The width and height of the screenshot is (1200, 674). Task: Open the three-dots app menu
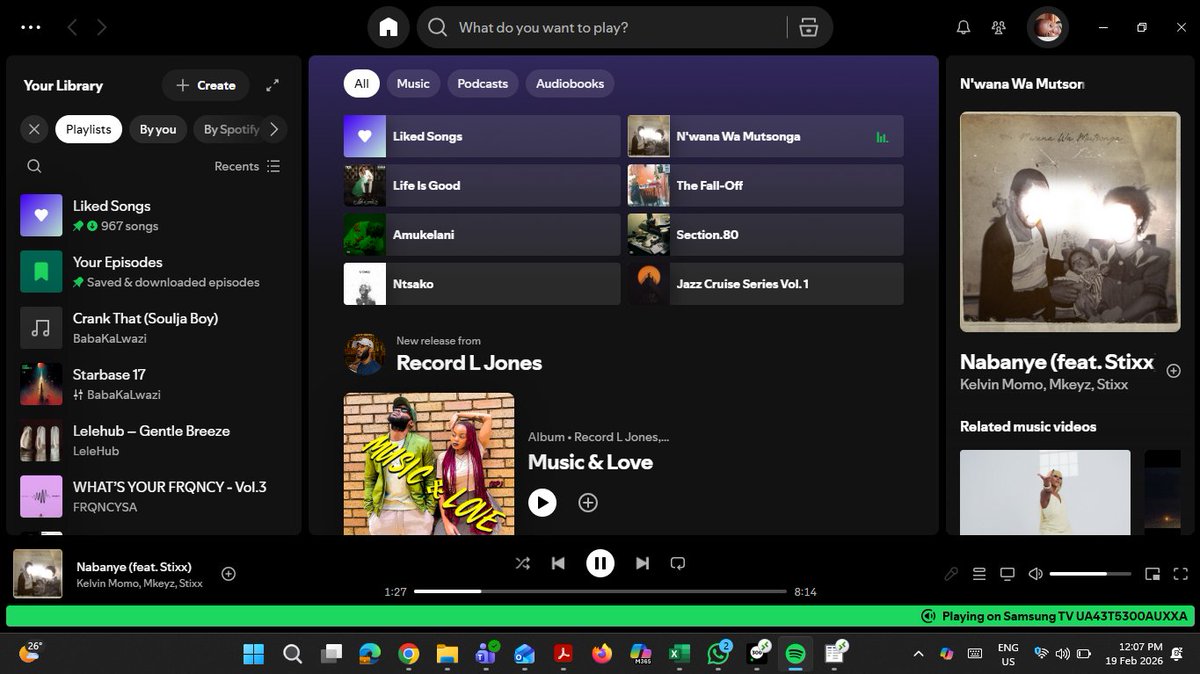(x=31, y=28)
